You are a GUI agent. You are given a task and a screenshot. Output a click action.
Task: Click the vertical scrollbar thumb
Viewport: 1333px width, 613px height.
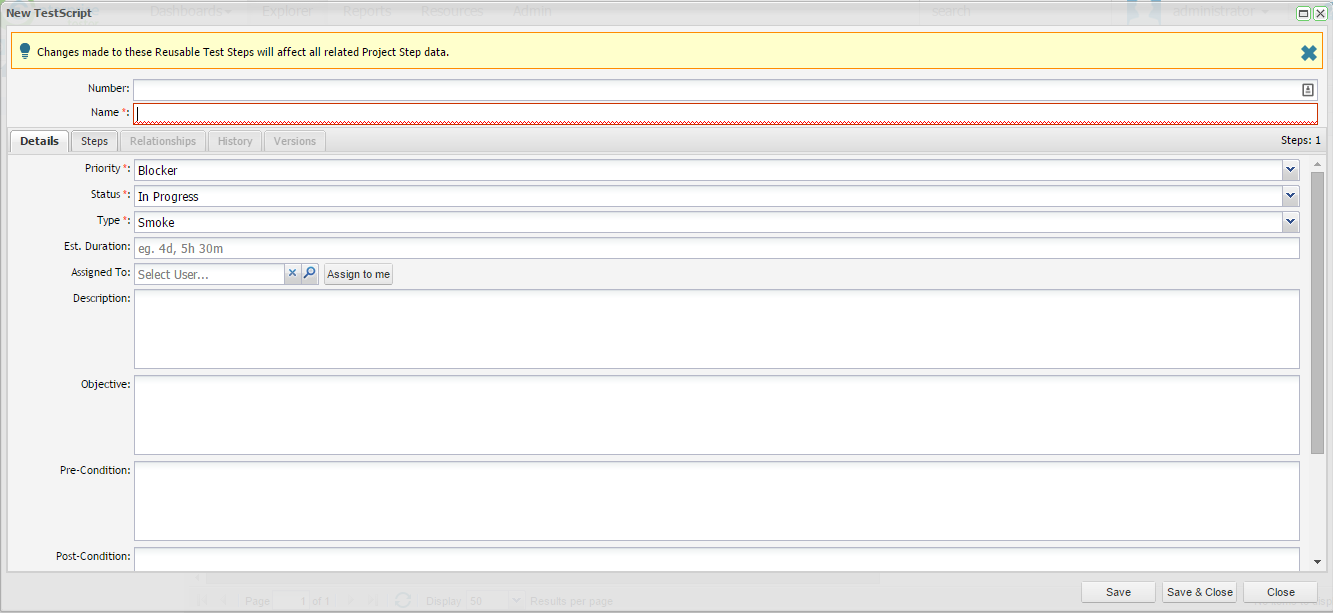[x=1317, y=310]
